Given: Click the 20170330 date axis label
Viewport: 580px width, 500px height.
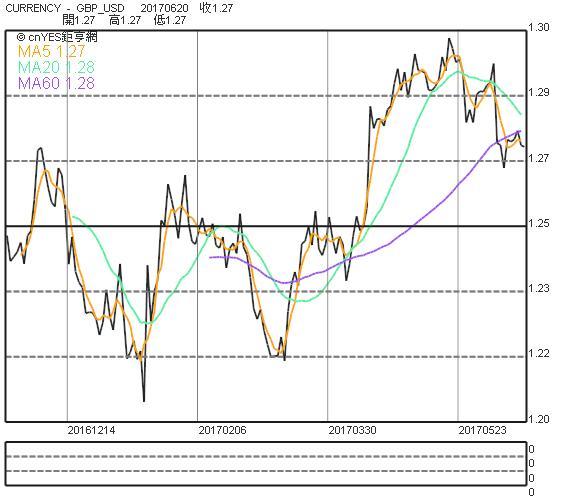Looking at the screenshot, I should (353, 430).
